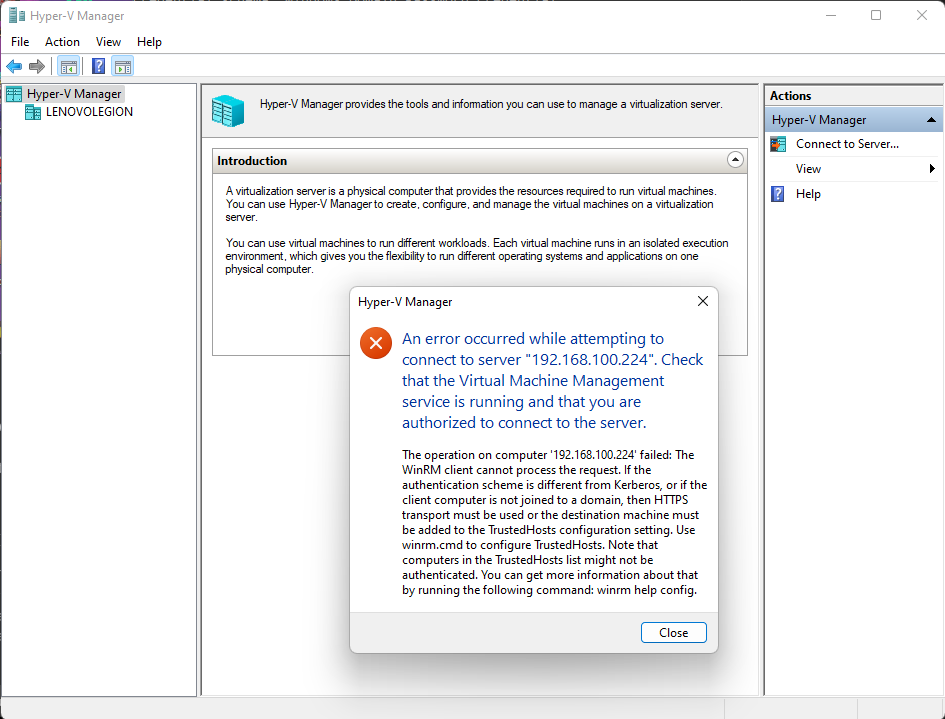Click the Back arrow toolbar icon
945x719 pixels.
click(x=14, y=66)
